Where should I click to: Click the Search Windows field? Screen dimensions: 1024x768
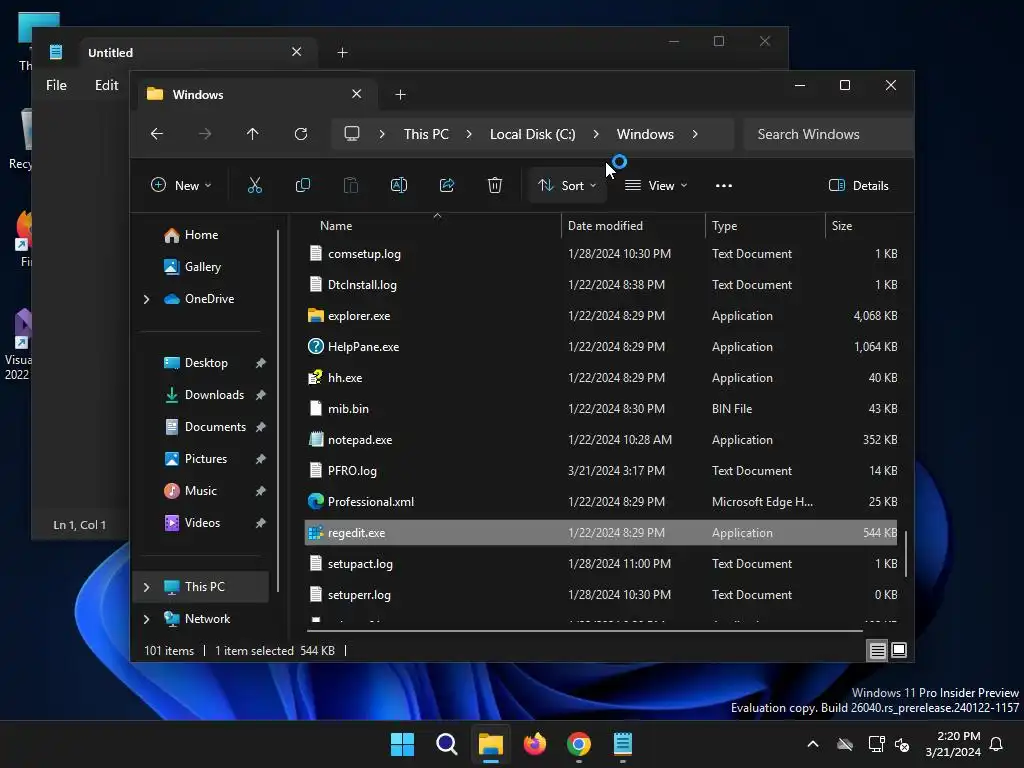coord(828,134)
